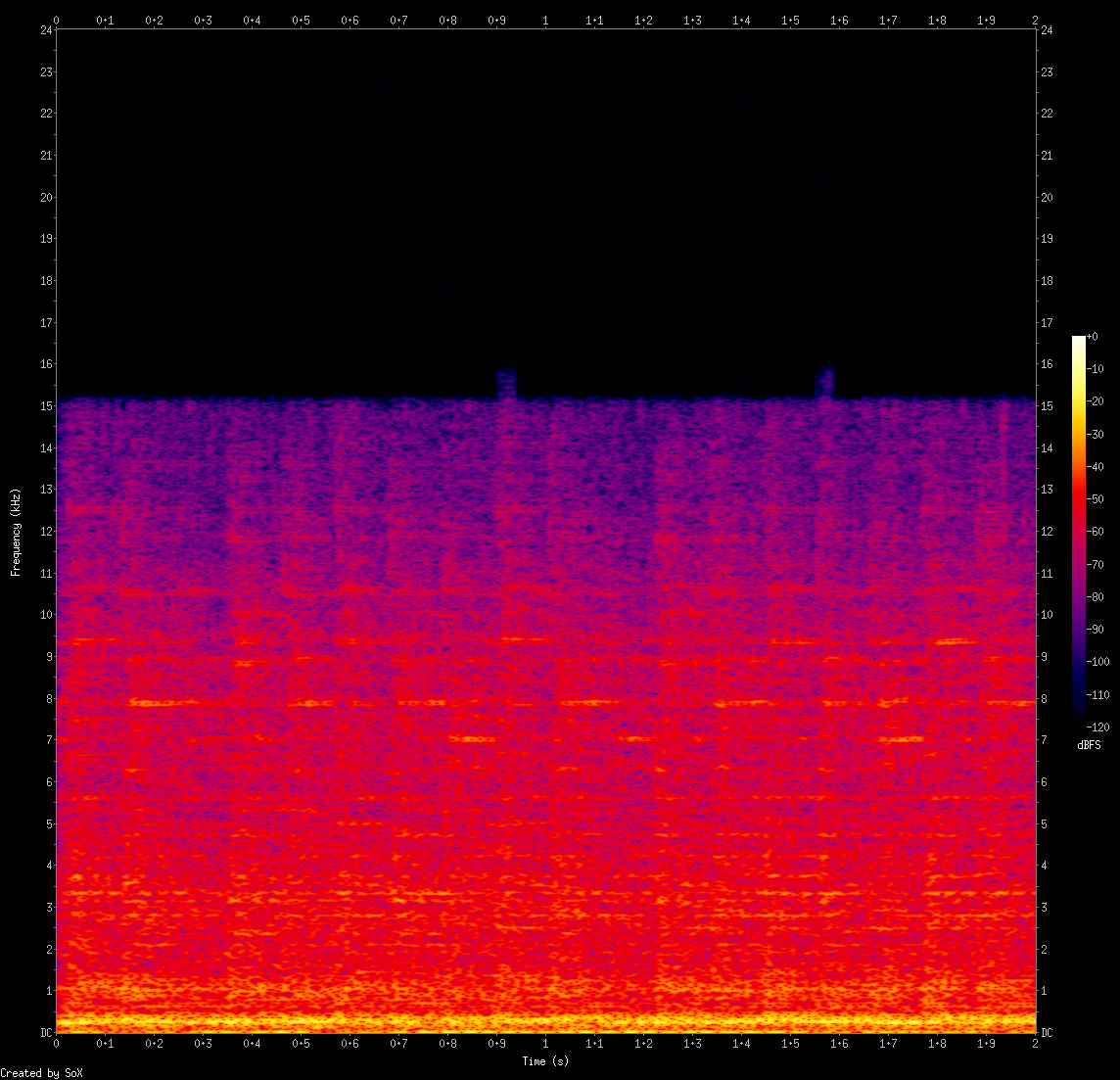Click the 'Created by SoX' text
Viewport: 1120px width, 1080px height.
pyautogui.click(x=41, y=1073)
